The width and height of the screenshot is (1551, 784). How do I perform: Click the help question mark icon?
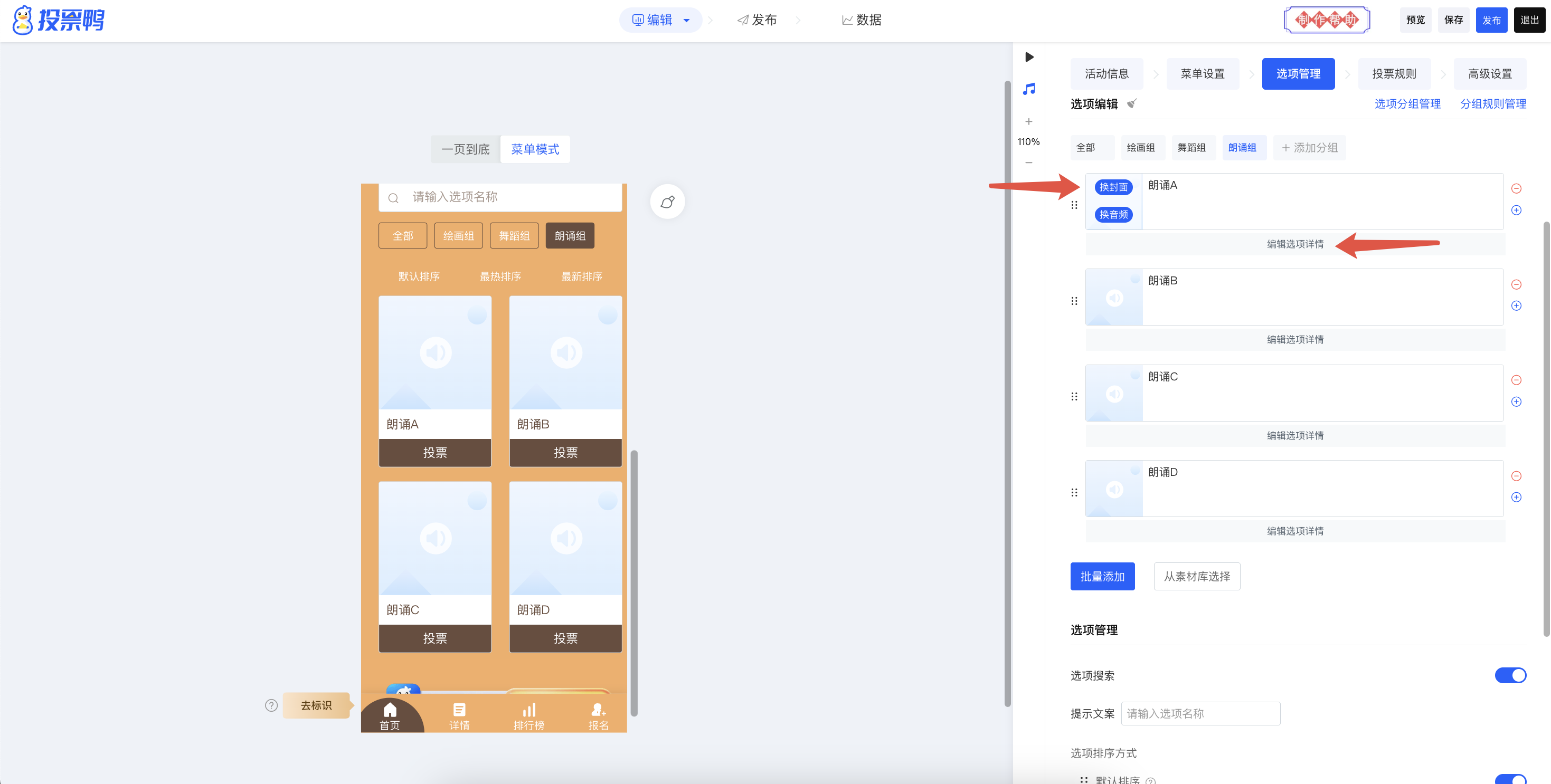click(x=271, y=705)
